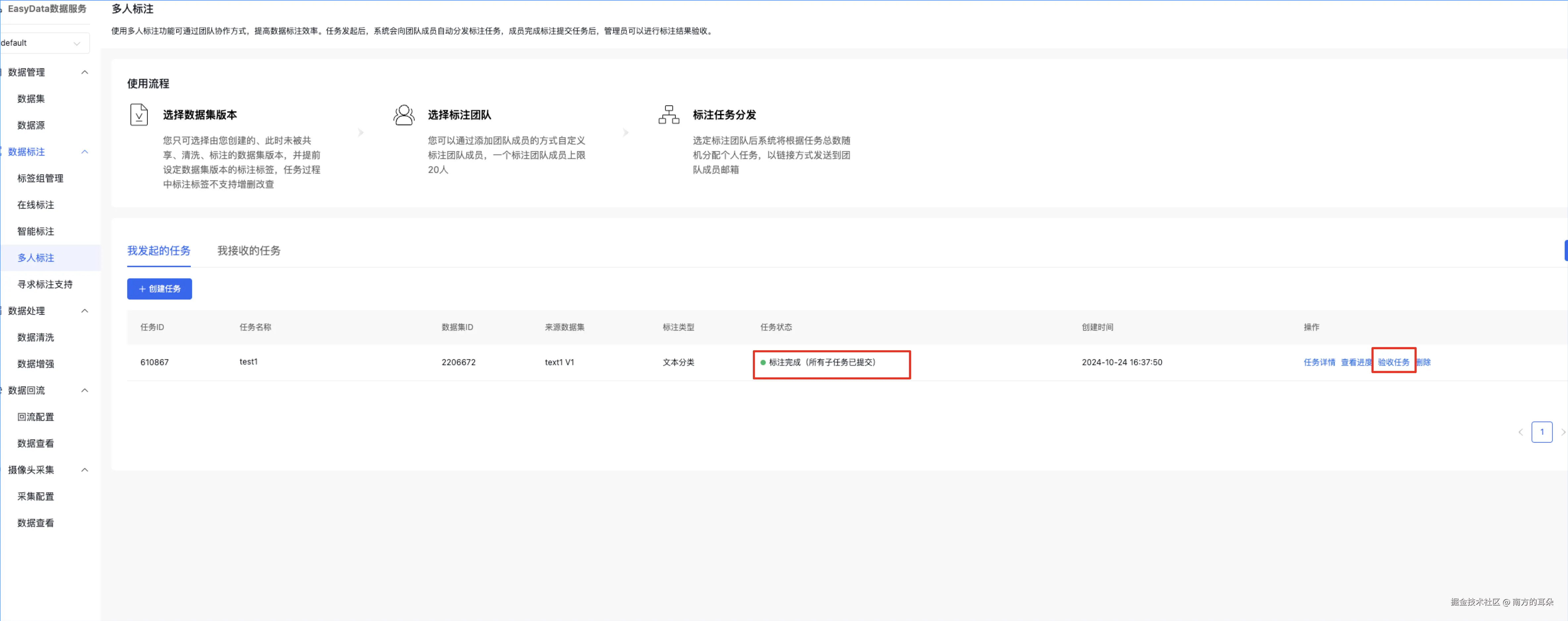Click the annotation team people icon
The width and height of the screenshot is (1568, 621).
tap(403, 114)
